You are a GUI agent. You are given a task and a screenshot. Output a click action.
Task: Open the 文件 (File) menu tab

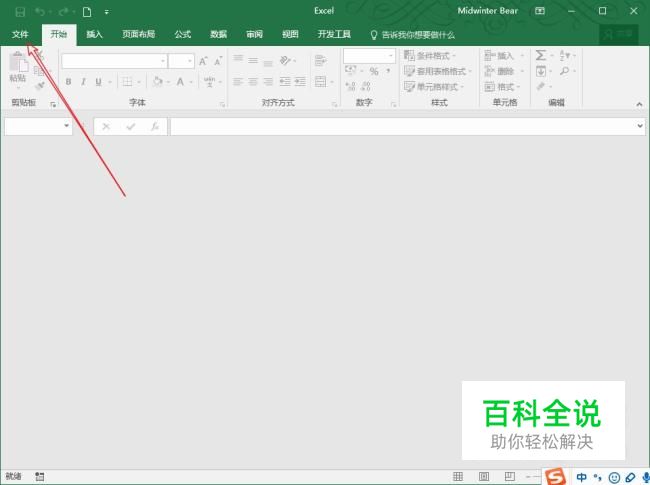(20, 34)
